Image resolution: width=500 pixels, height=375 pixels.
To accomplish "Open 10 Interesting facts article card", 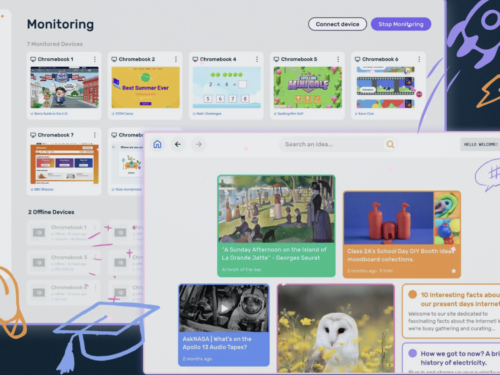I will [x=451, y=311].
